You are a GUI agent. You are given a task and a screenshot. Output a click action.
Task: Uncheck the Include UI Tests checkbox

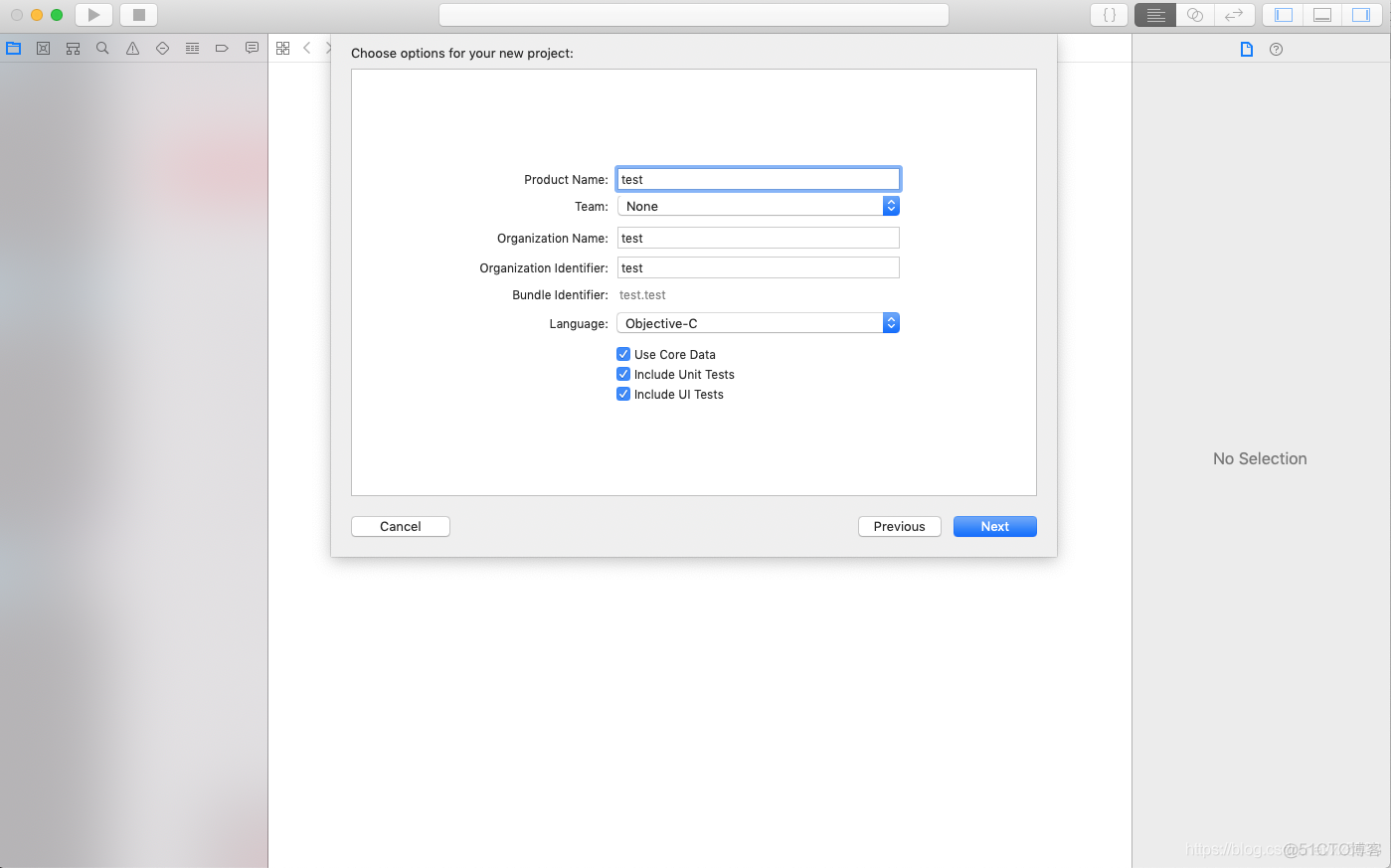point(623,394)
